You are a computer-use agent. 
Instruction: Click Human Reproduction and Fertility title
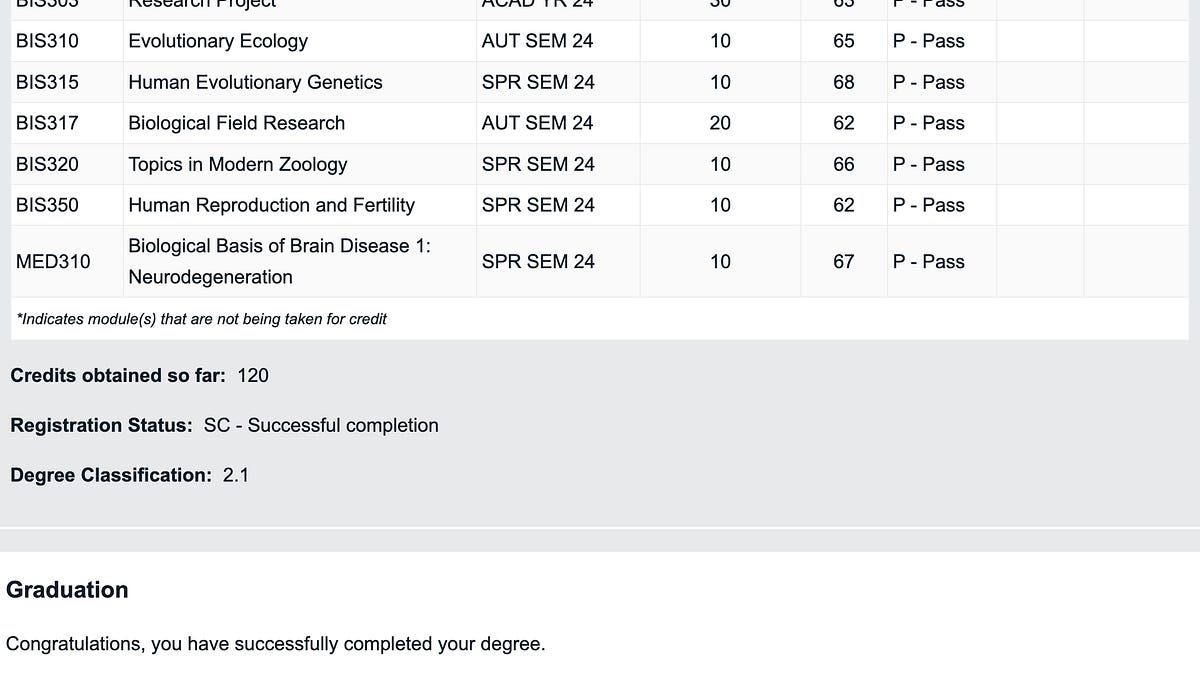tap(271, 205)
